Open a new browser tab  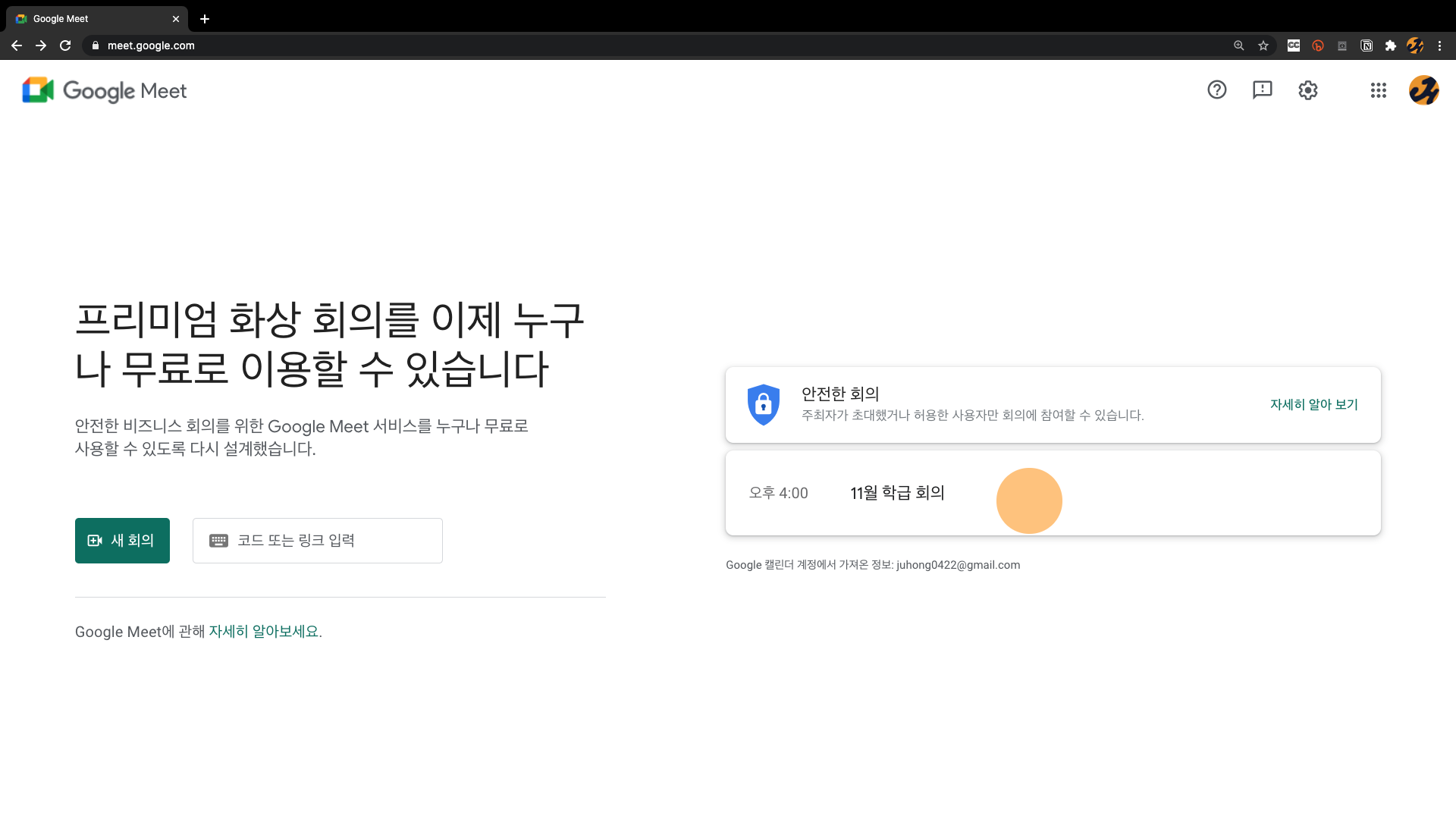pyautogui.click(x=205, y=18)
